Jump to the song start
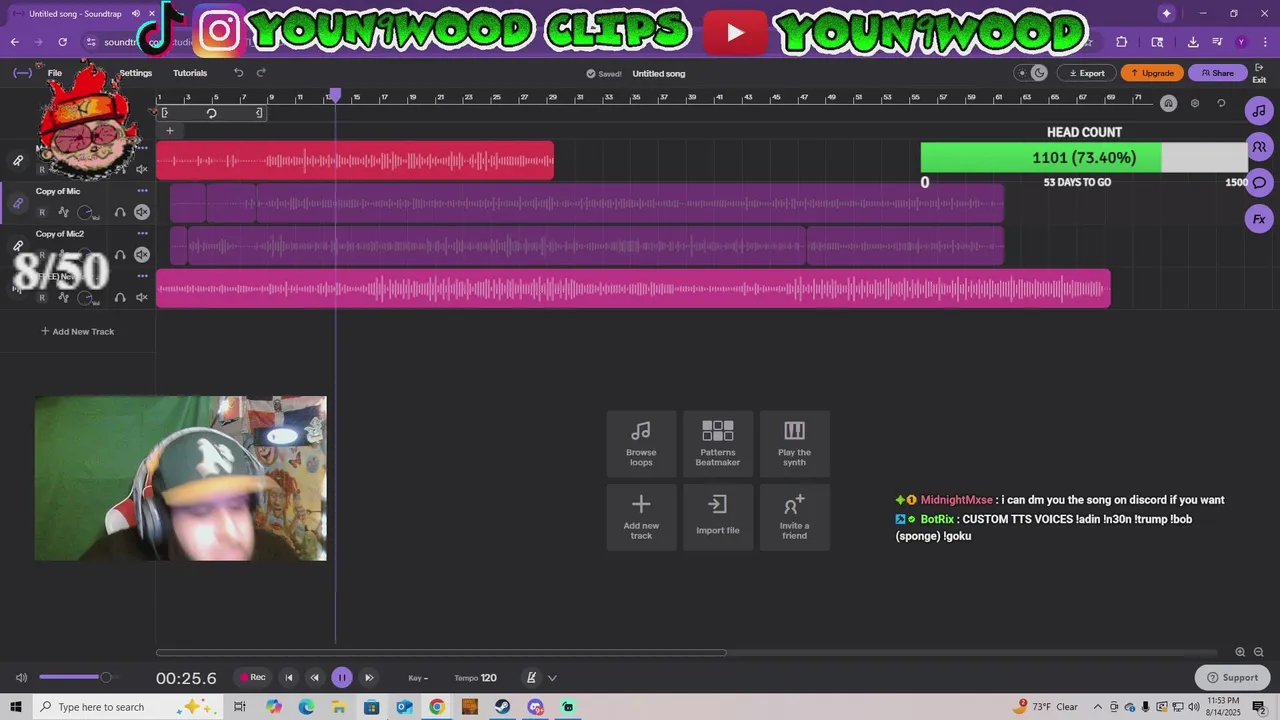 point(289,678)
